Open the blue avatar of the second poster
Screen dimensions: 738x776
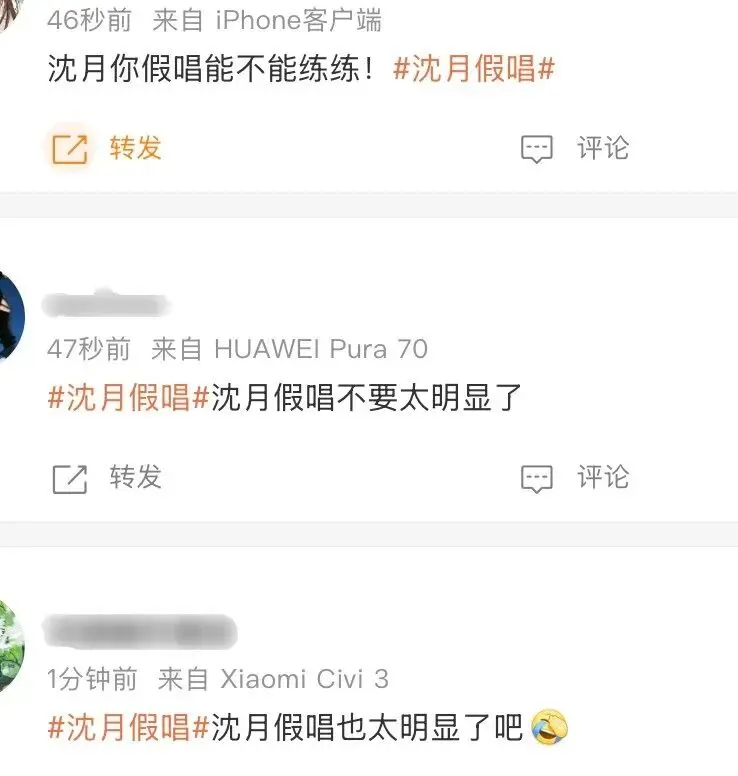pyautogui.click(x=11, y=317)
